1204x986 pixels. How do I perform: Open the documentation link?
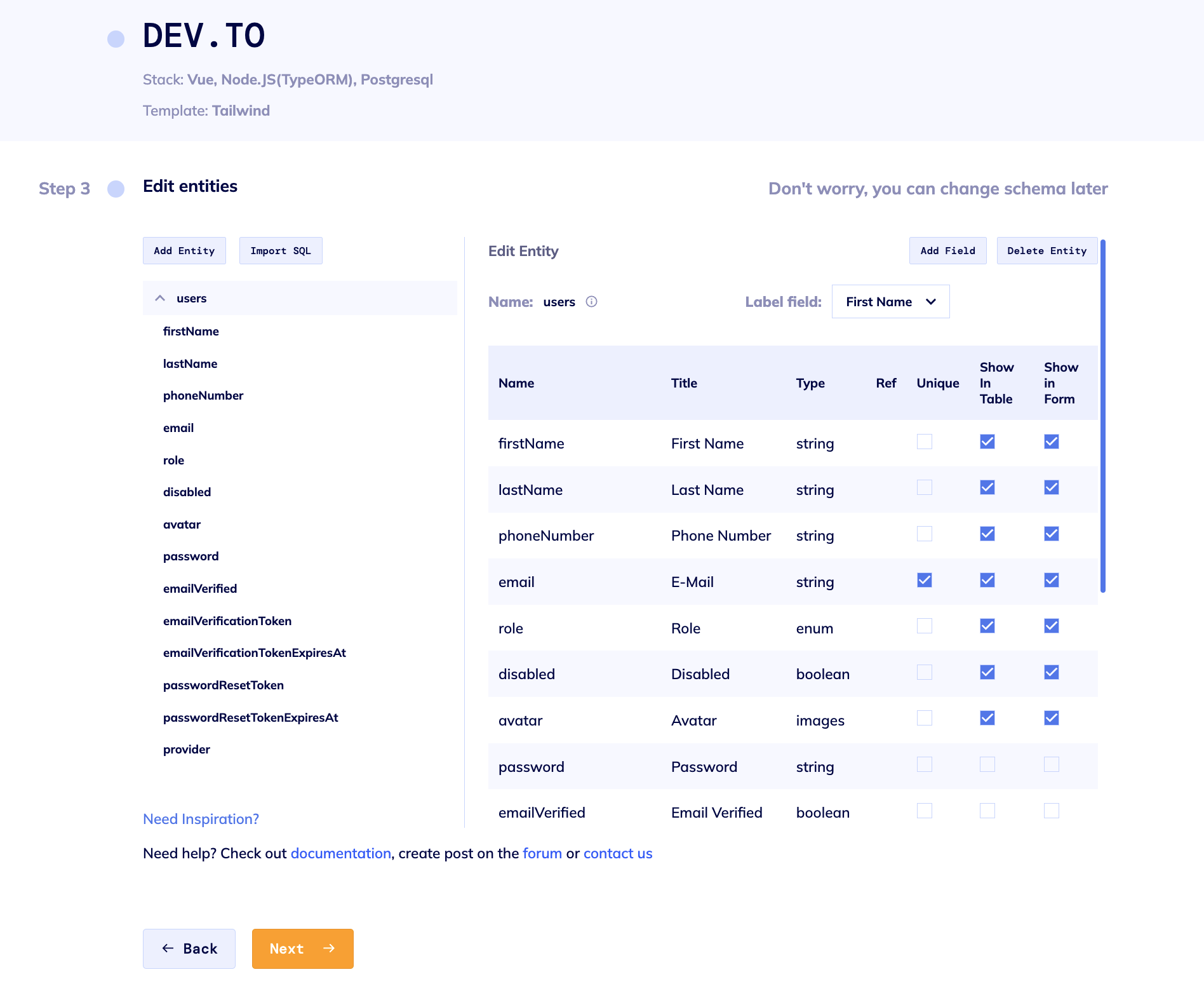coord(340,853)
